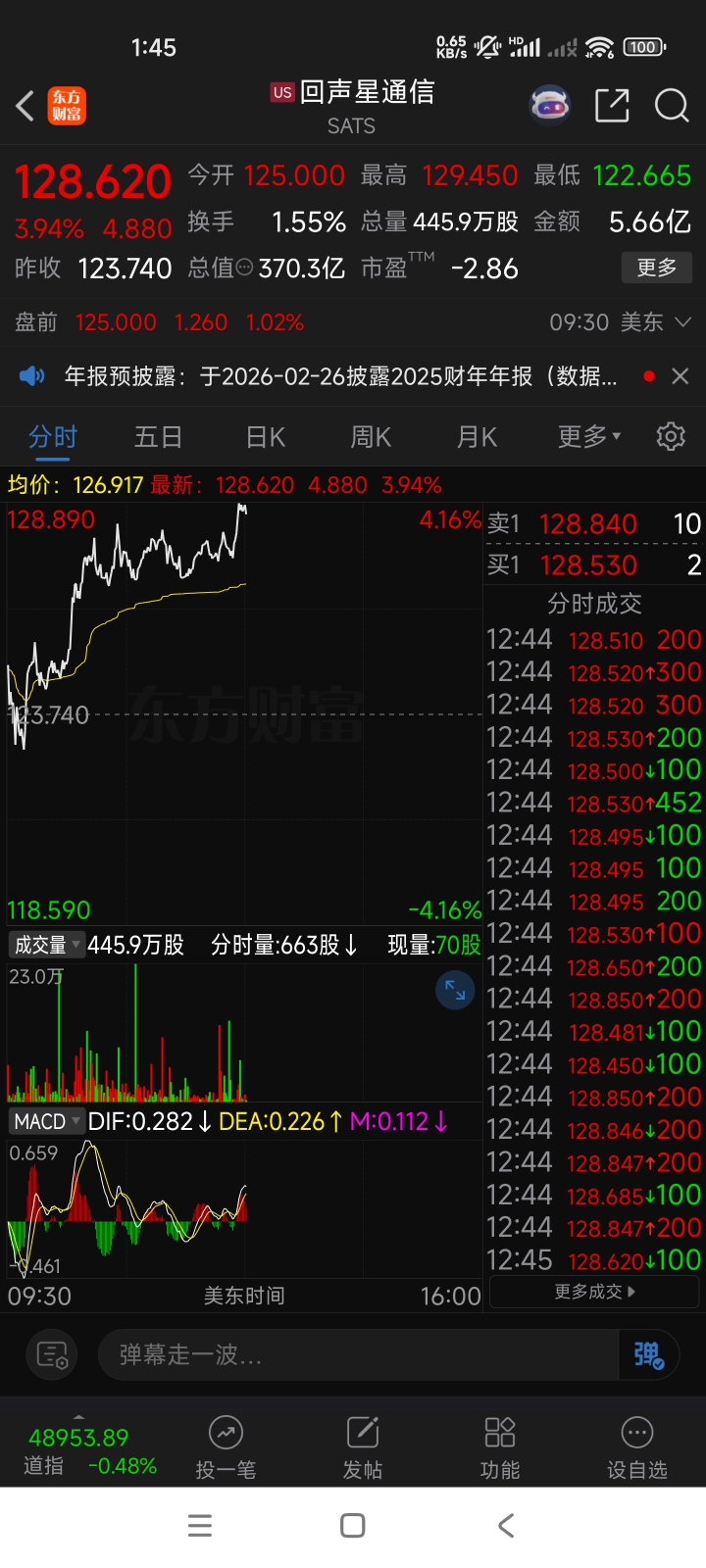
Task: Tap the 最低 122.665 value
Action: click(642, 176)
